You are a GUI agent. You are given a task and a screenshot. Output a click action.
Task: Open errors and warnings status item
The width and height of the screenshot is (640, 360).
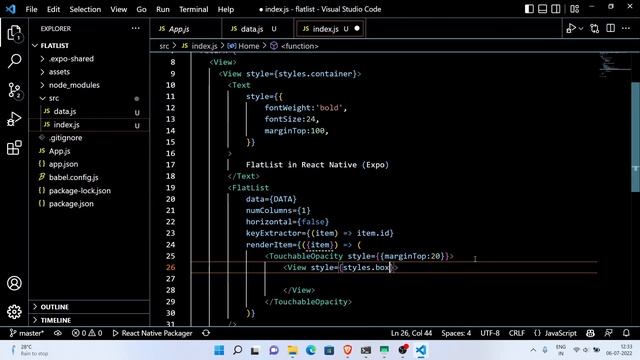pos(87,333)
